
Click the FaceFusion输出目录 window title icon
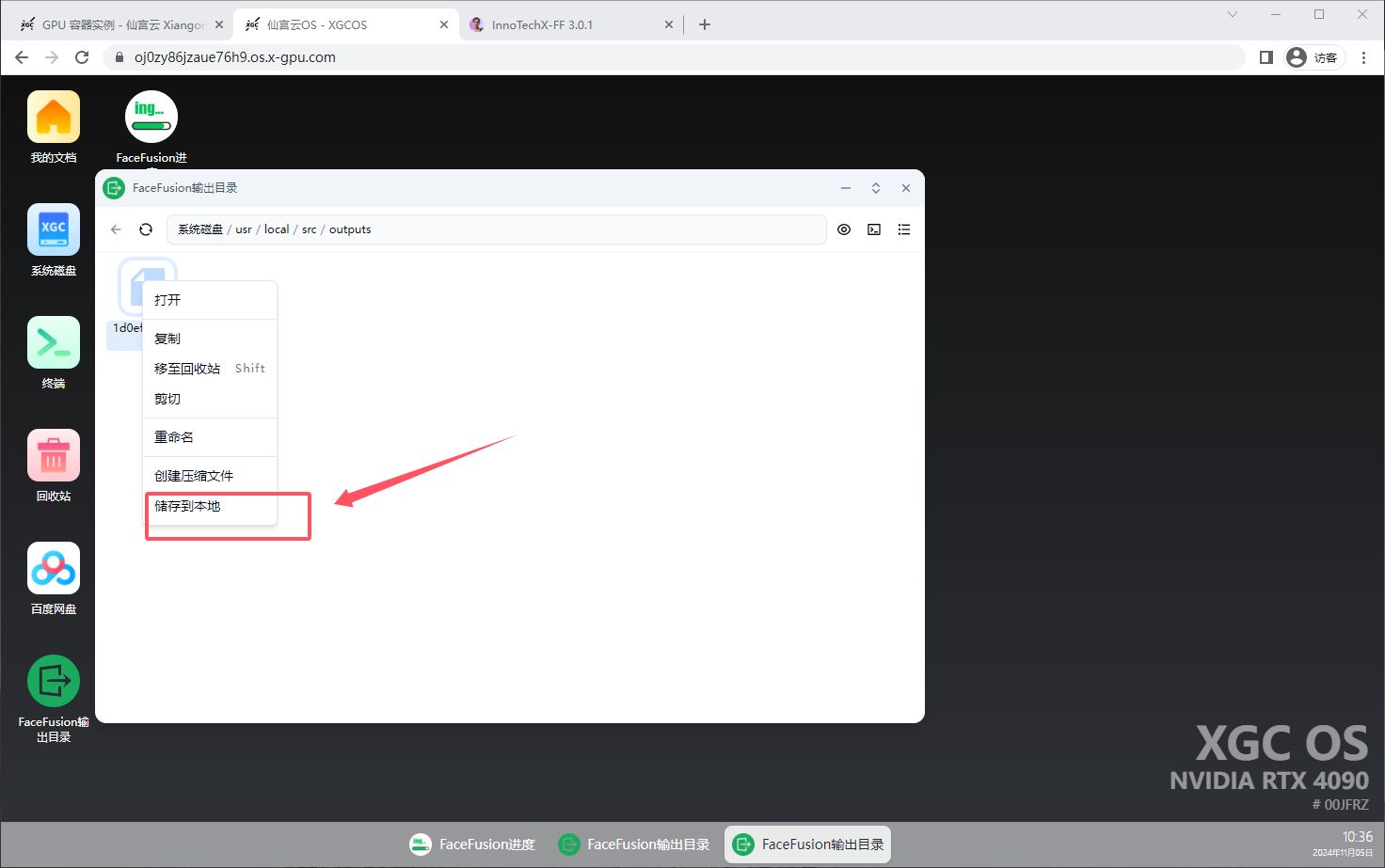tap(114, 188)
